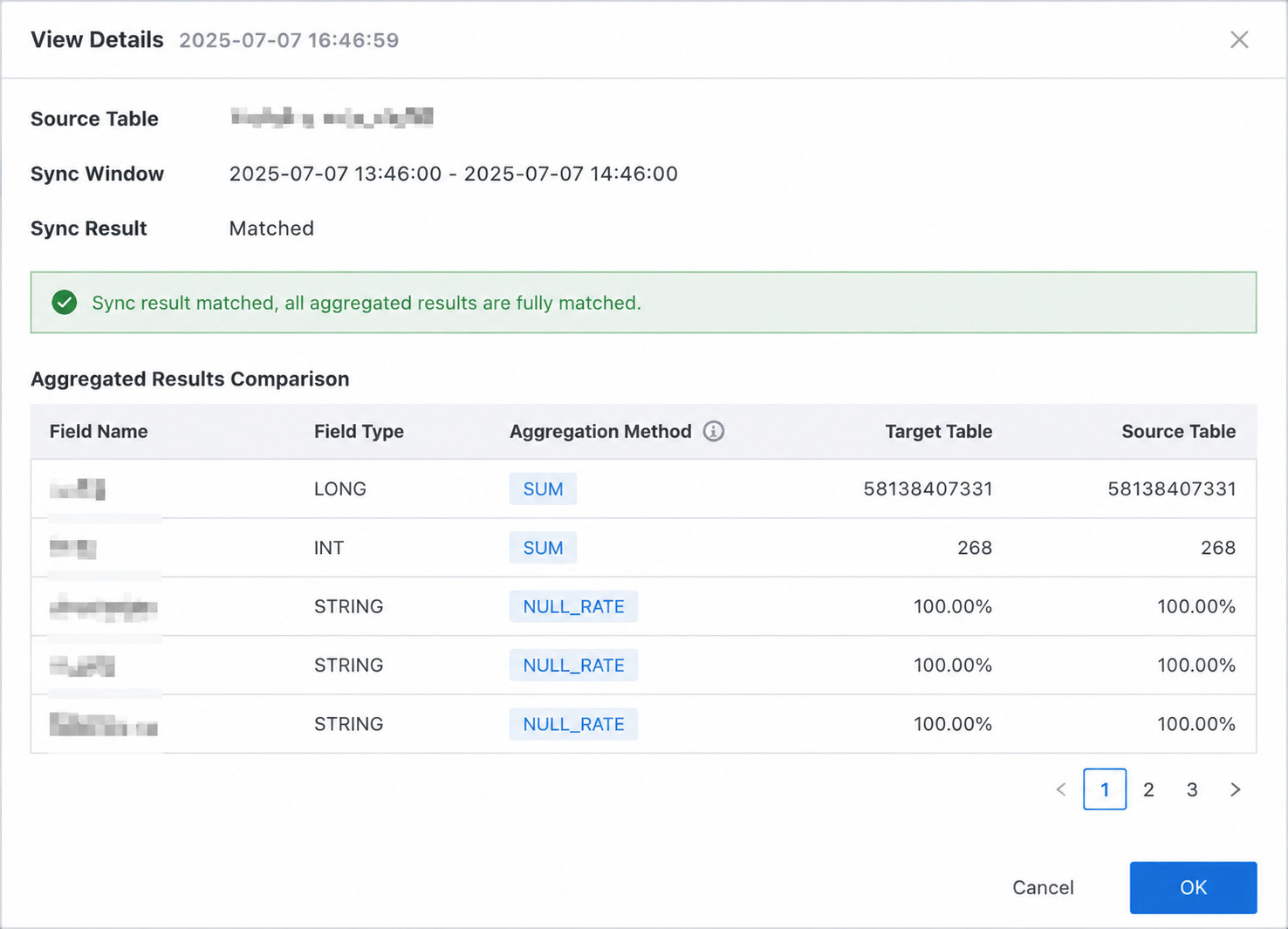
Task: Click the Cancel button
Action: click(x=1043, y=887)
